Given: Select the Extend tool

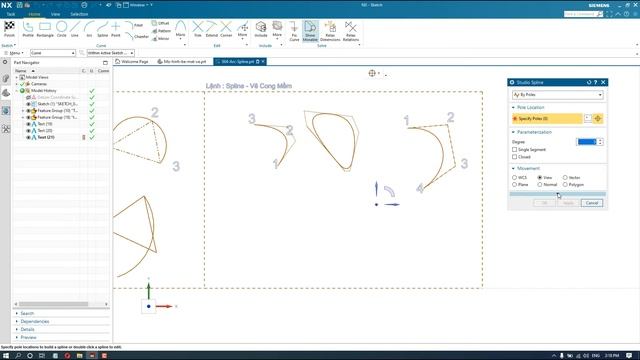Looking at the screenshot, I should click(211, 29).
